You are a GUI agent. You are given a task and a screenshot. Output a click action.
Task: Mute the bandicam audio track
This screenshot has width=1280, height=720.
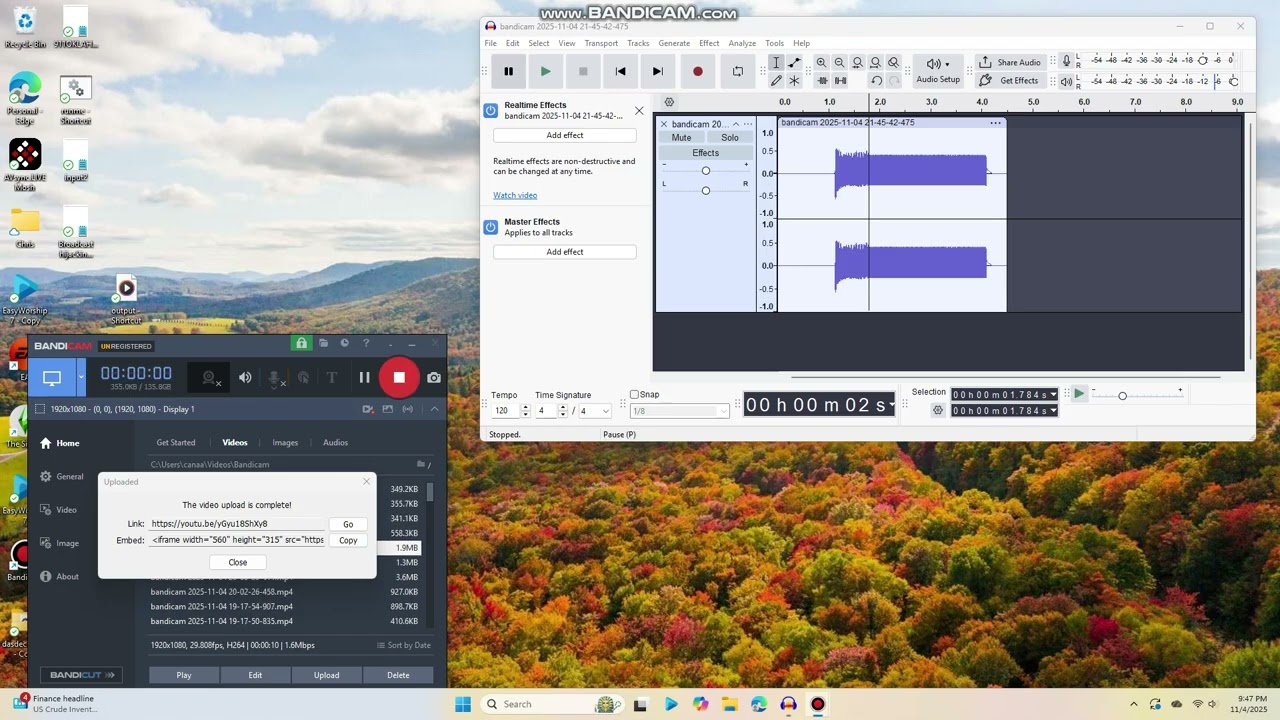click(681, 138)
